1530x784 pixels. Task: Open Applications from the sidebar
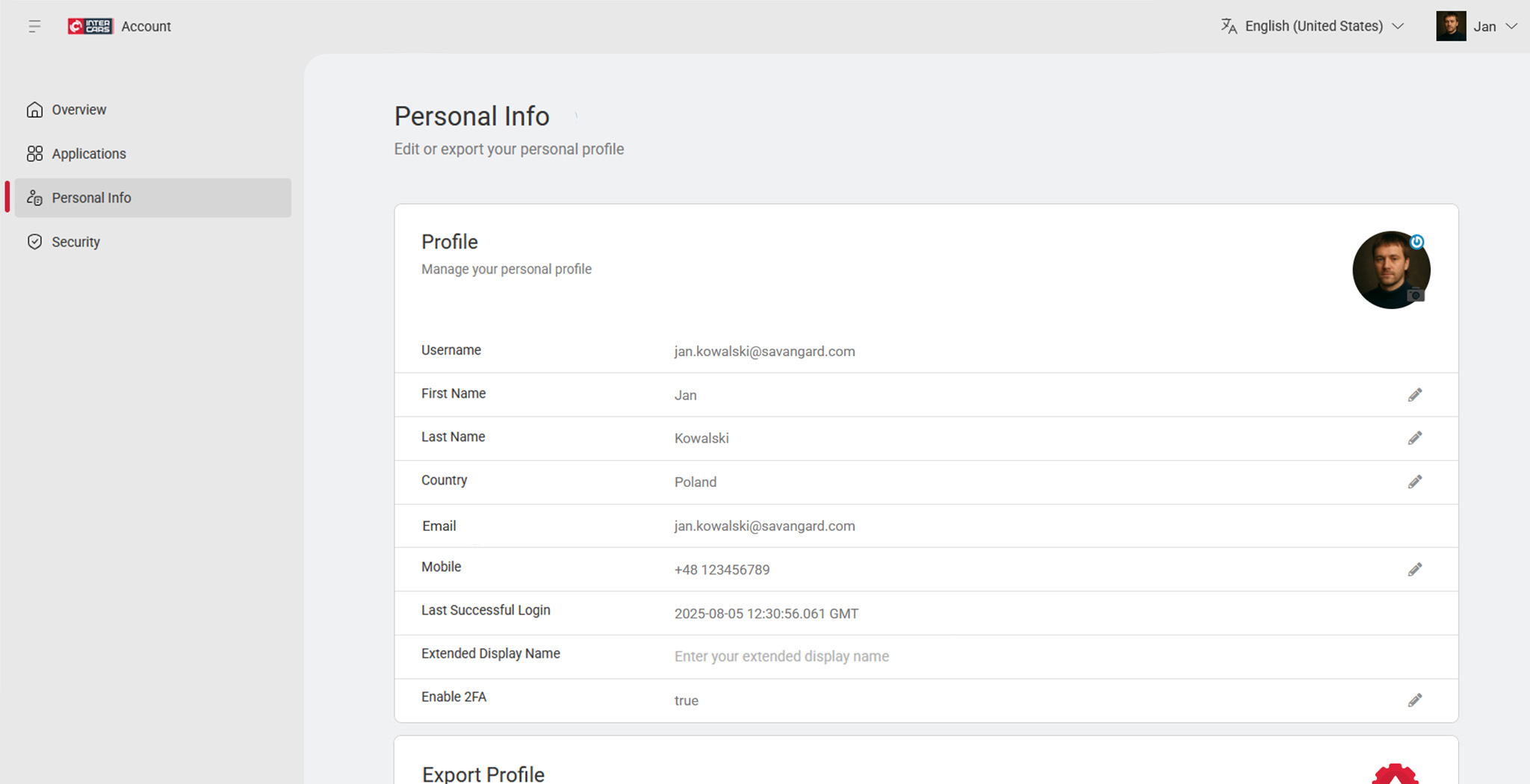tap(89, 154)
